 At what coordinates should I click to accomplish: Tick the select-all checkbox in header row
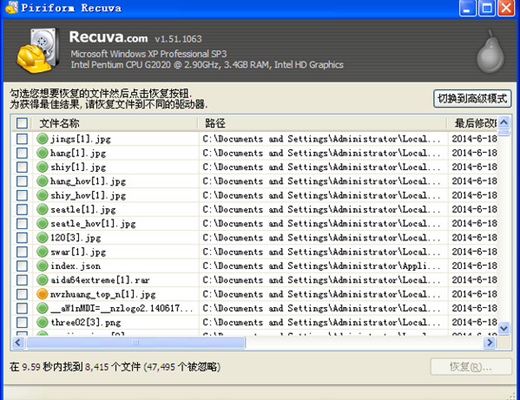22,123
